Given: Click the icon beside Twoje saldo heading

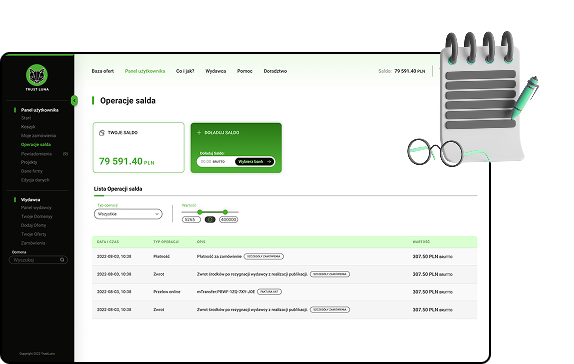Looking at the screenshot, I should pos(102,133).
